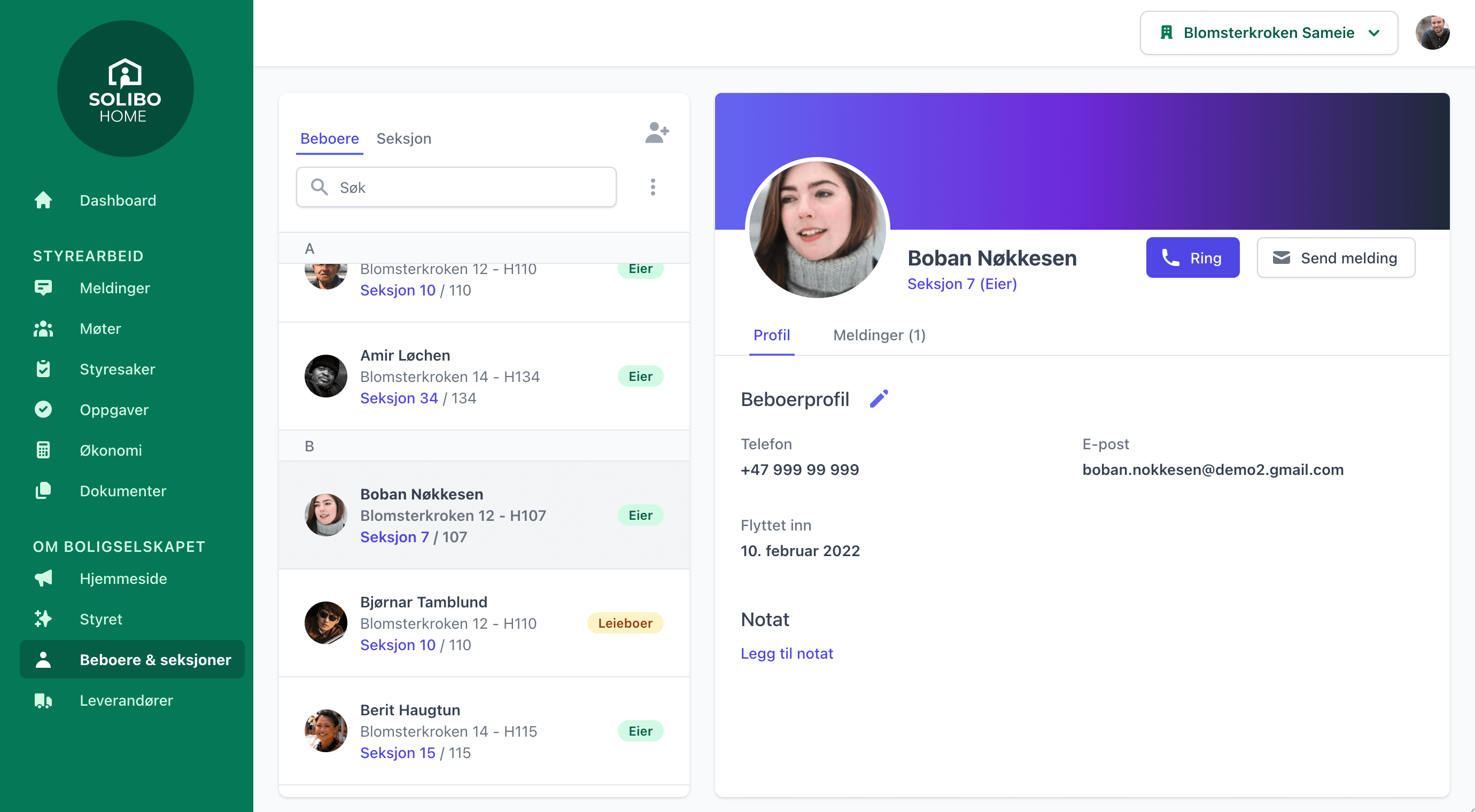Open Styret in the sidebar
The width and height of the screenshot is (1475, 812).
point(101,619)
